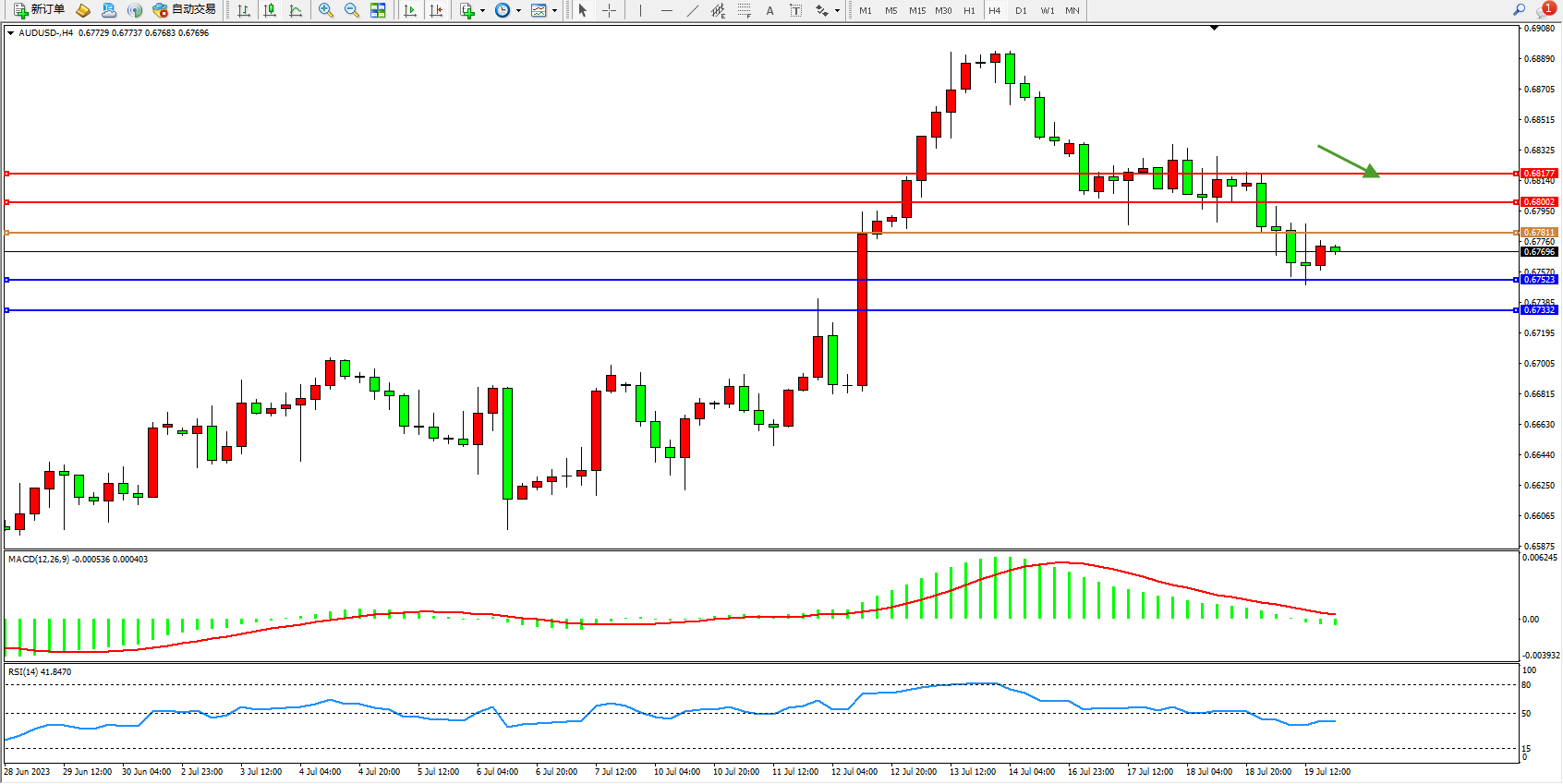Viewport: 1563px width, 784px height.
Task: Open the periodicity clock dropdown arrow
Action: [x=518, y=11]
